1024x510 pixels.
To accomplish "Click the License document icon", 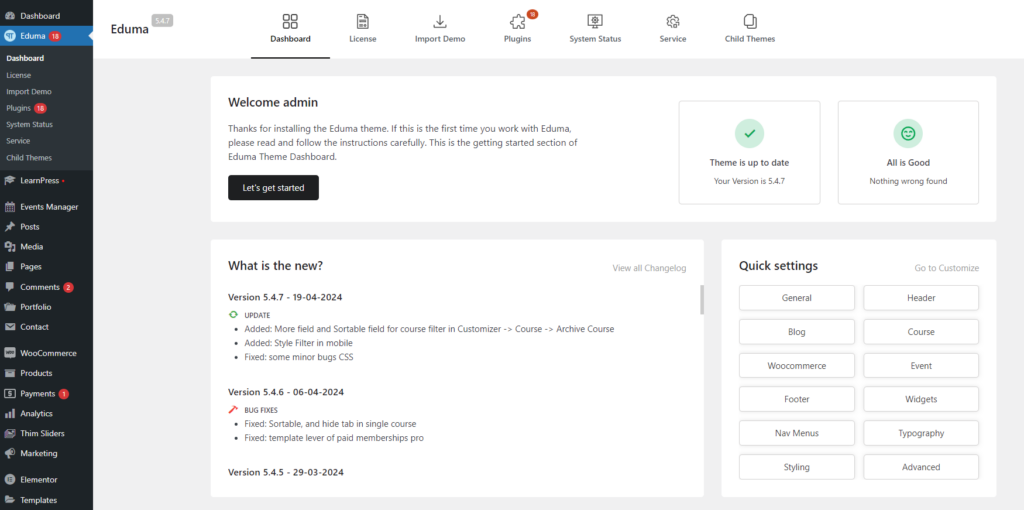I will pos(362,22).
